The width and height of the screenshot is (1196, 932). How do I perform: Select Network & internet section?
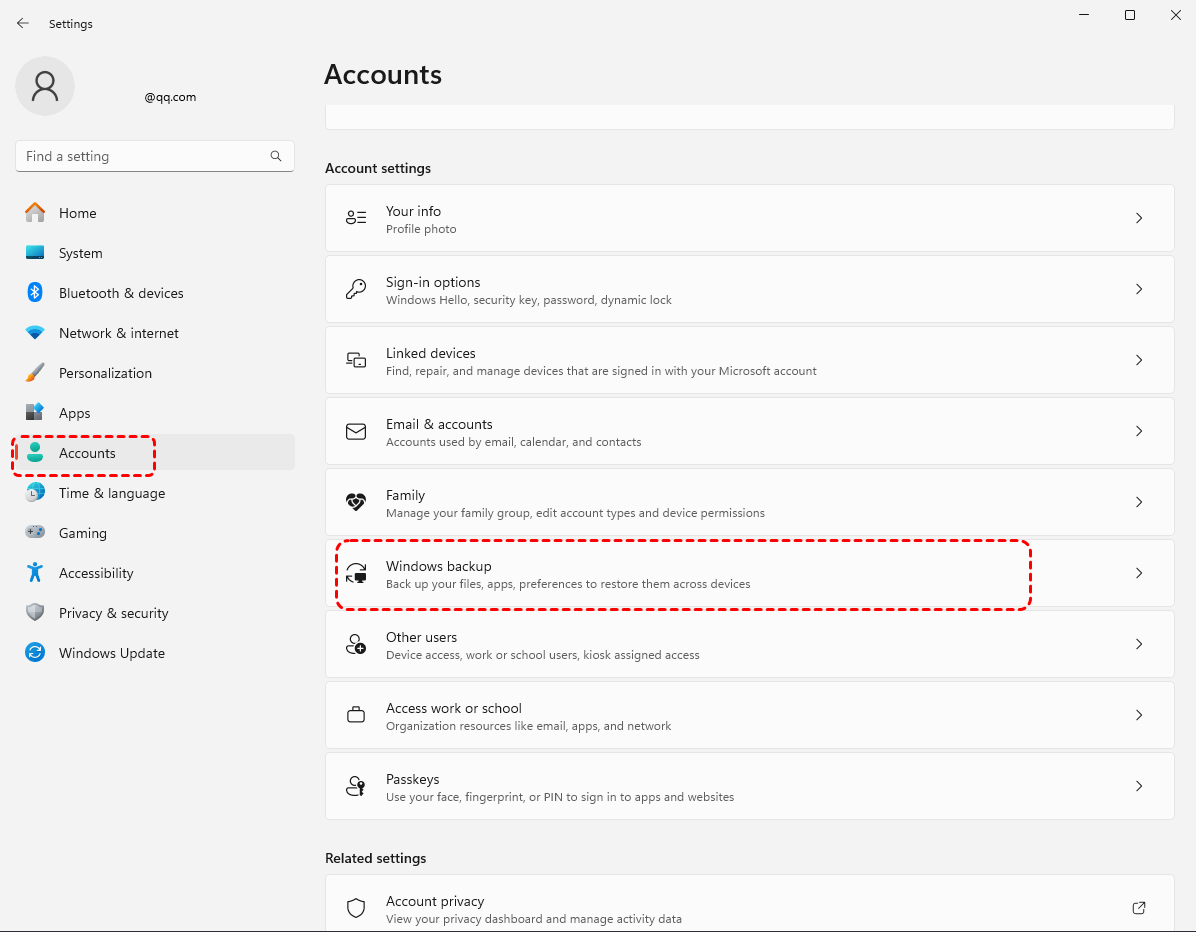155,333
